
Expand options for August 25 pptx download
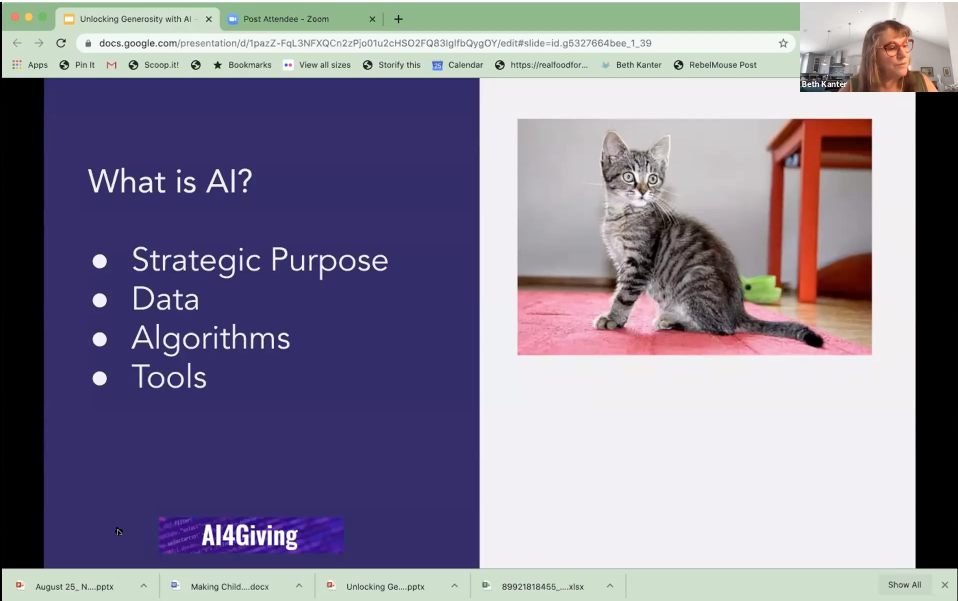tap(144, 586)
